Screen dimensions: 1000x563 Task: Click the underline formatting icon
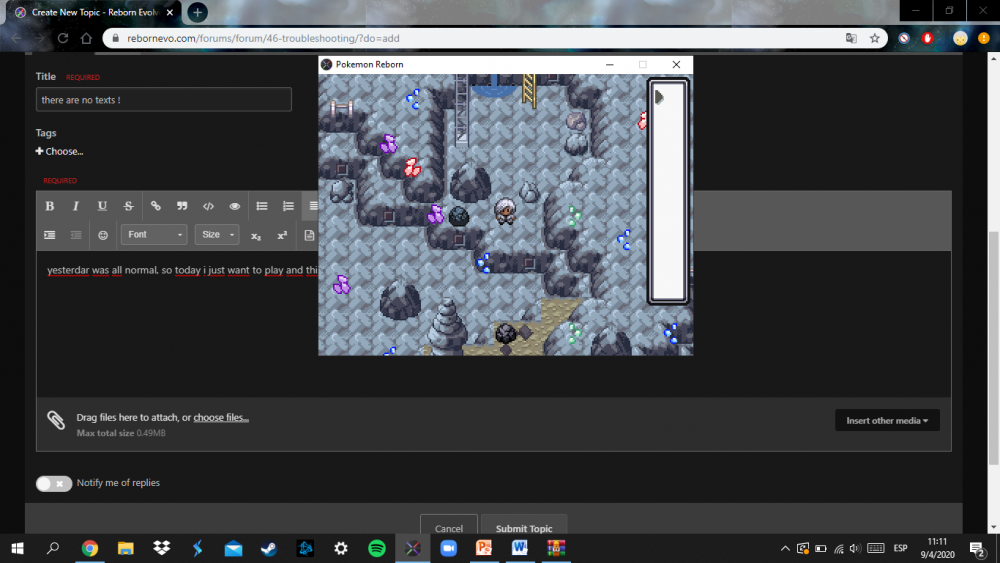tap(102, 206)
